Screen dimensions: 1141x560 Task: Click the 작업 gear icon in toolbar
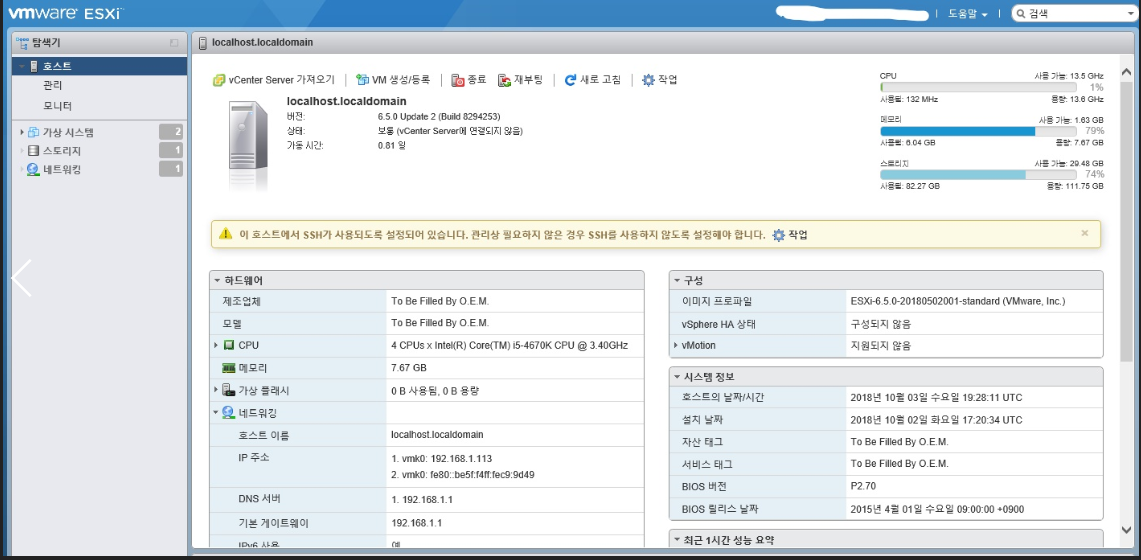648,80
